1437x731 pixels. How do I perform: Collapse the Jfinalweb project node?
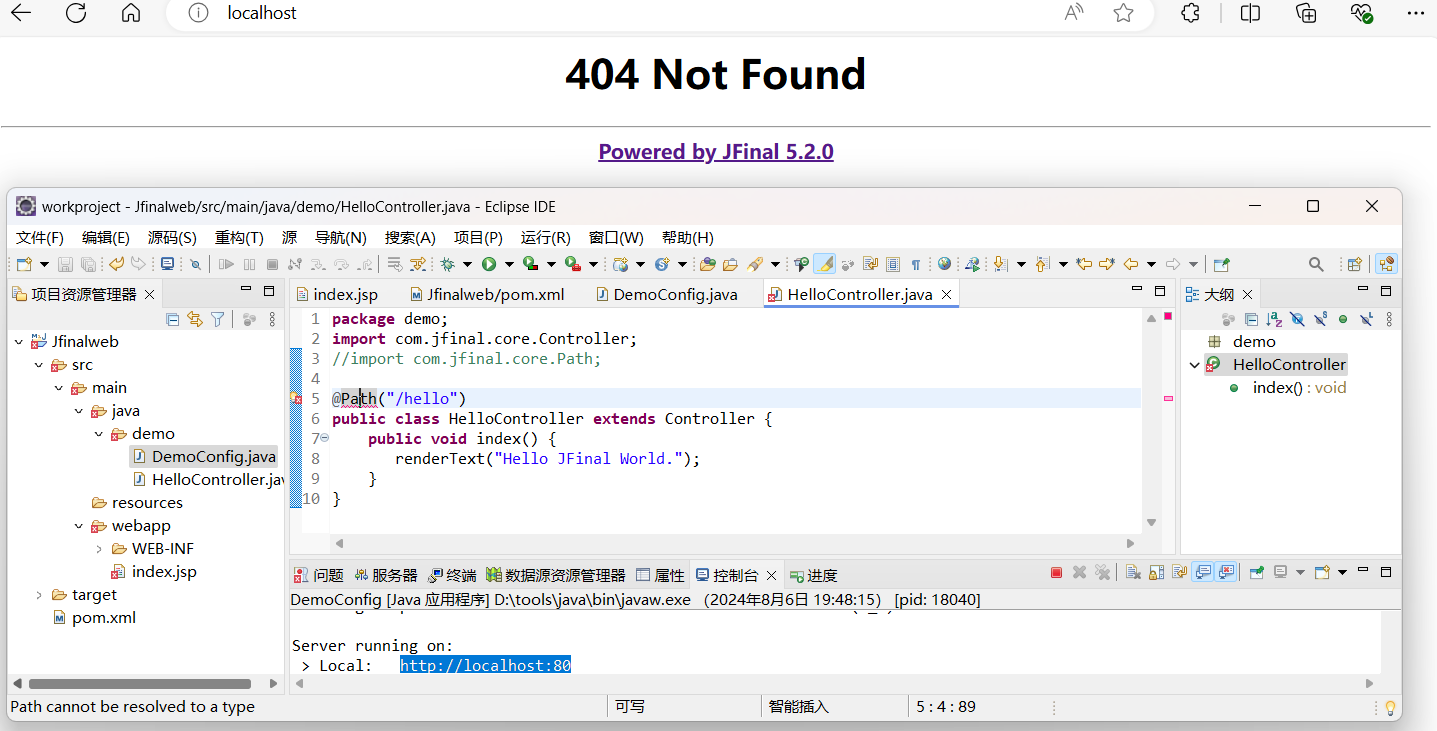pos(19,342)
